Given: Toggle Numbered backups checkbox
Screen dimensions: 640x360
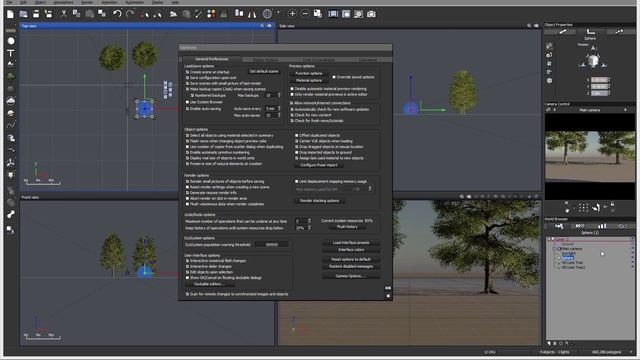Looking at the screenshot, I should coord(192,95).
